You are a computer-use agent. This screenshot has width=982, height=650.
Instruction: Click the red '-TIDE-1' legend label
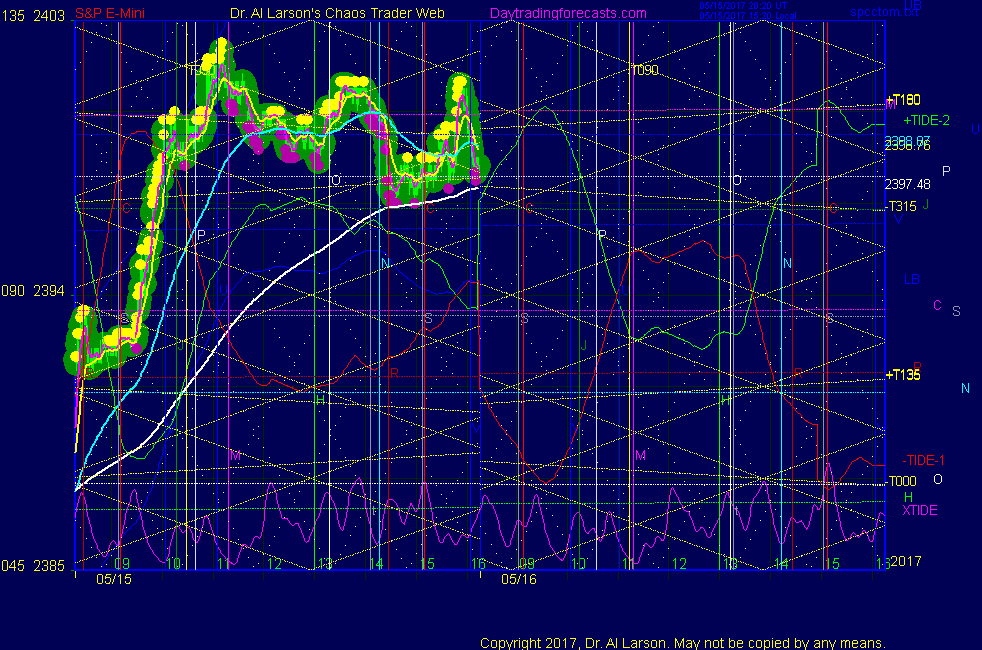click(923, 461)
